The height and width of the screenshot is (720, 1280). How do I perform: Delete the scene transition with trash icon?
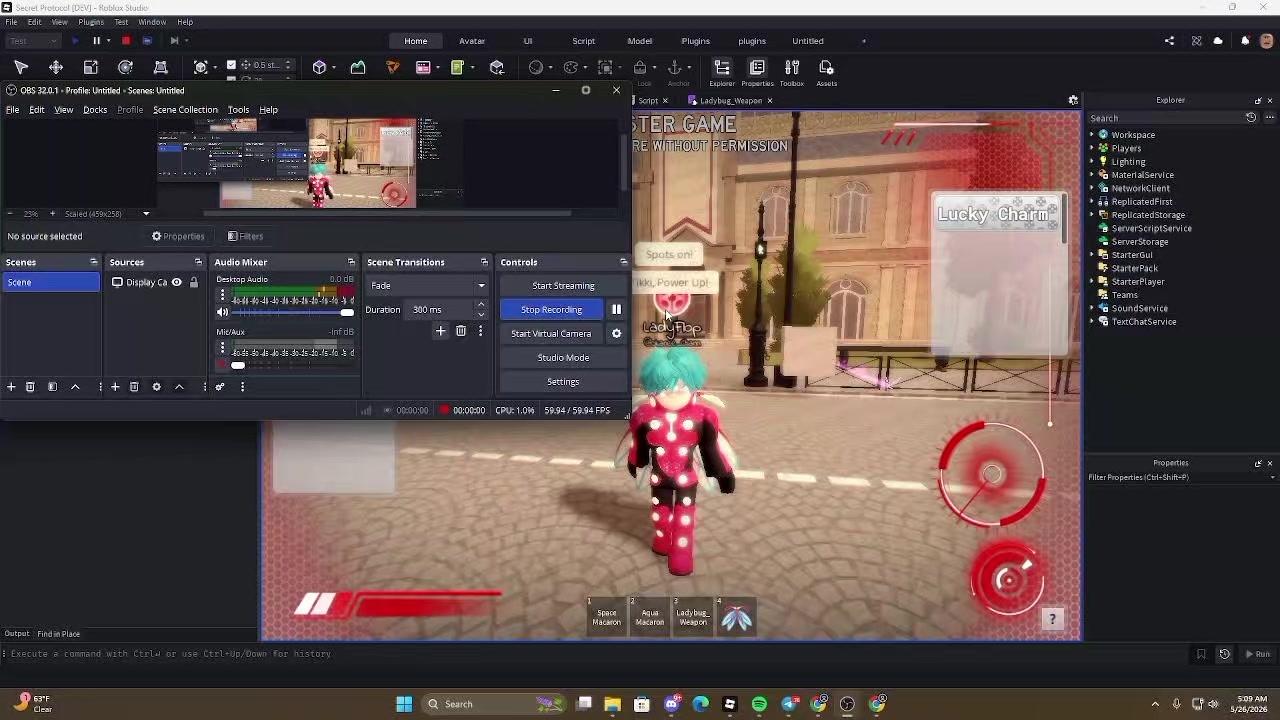point(461,331)
